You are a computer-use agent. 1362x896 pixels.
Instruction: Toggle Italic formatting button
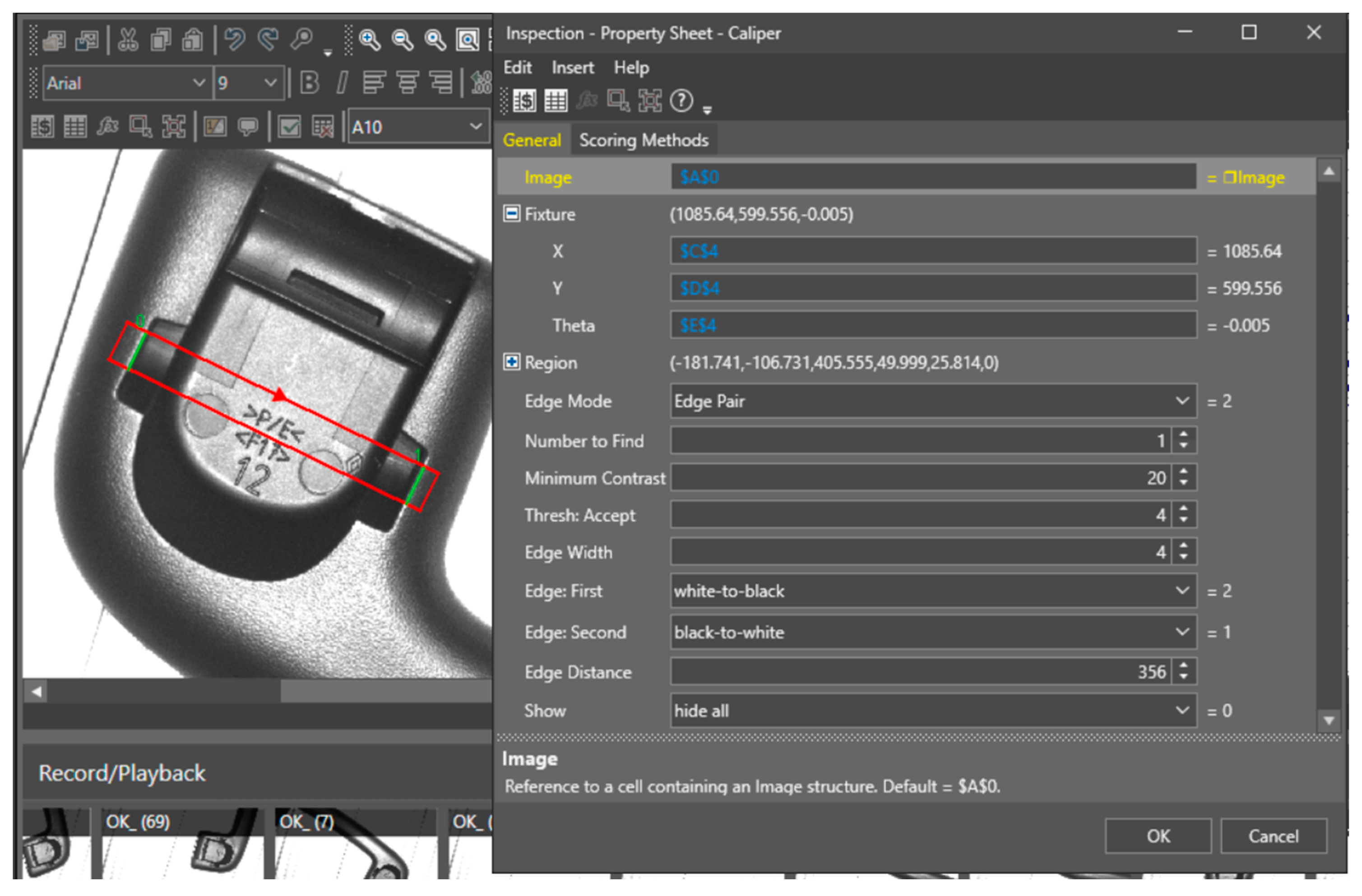[x=342, y=83]
